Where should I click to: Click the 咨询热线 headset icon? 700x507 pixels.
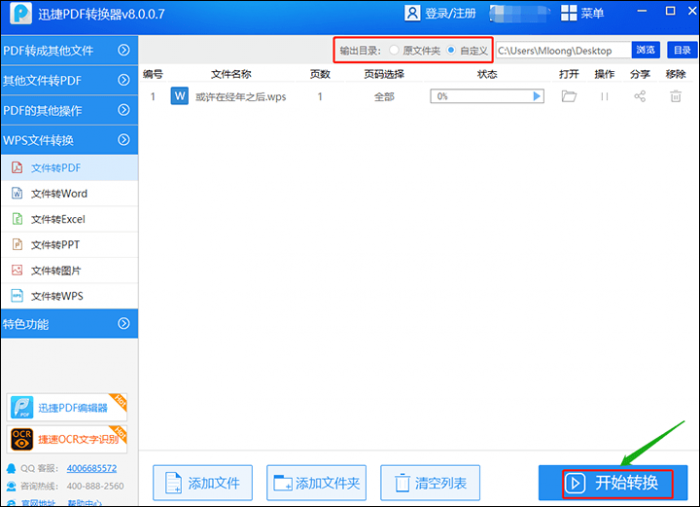(11, 486)
